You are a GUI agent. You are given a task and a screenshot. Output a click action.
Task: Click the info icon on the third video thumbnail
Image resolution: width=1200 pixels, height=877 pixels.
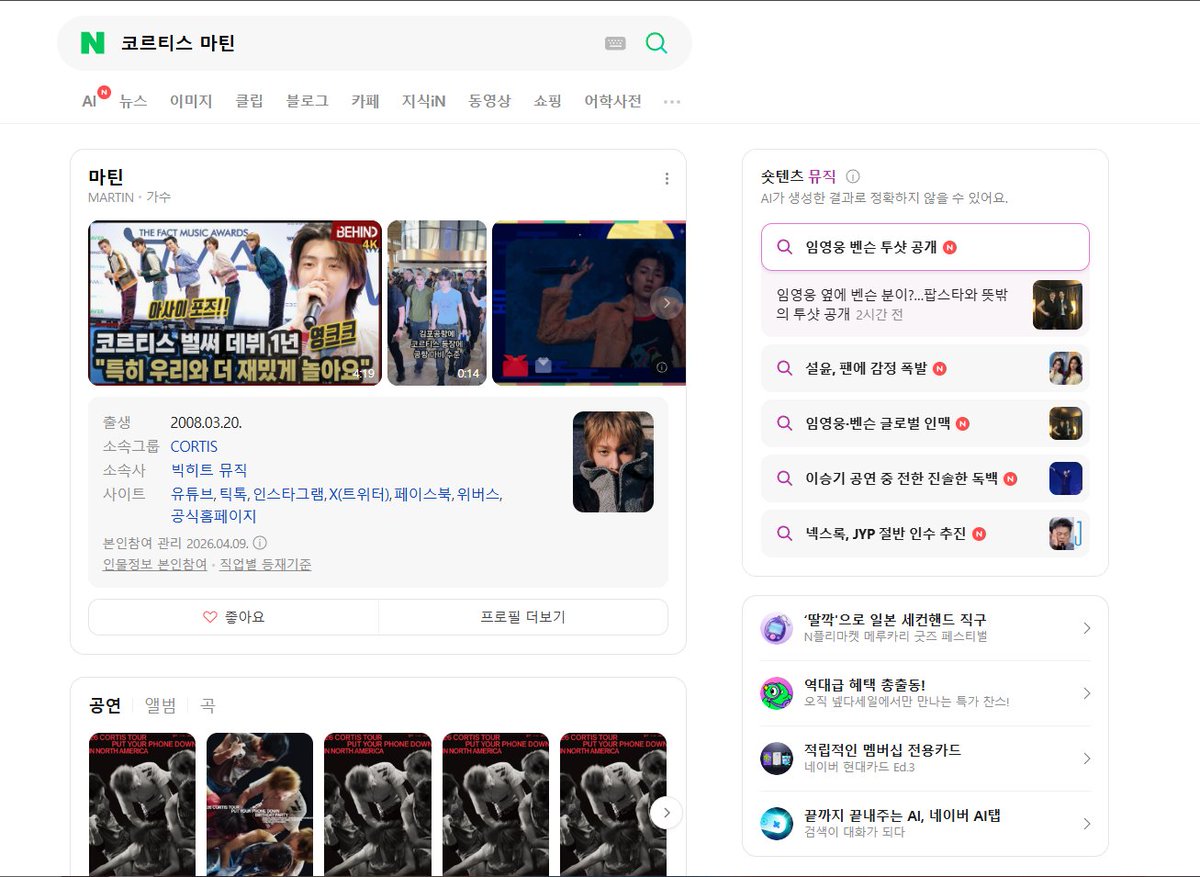click(662, 367)
